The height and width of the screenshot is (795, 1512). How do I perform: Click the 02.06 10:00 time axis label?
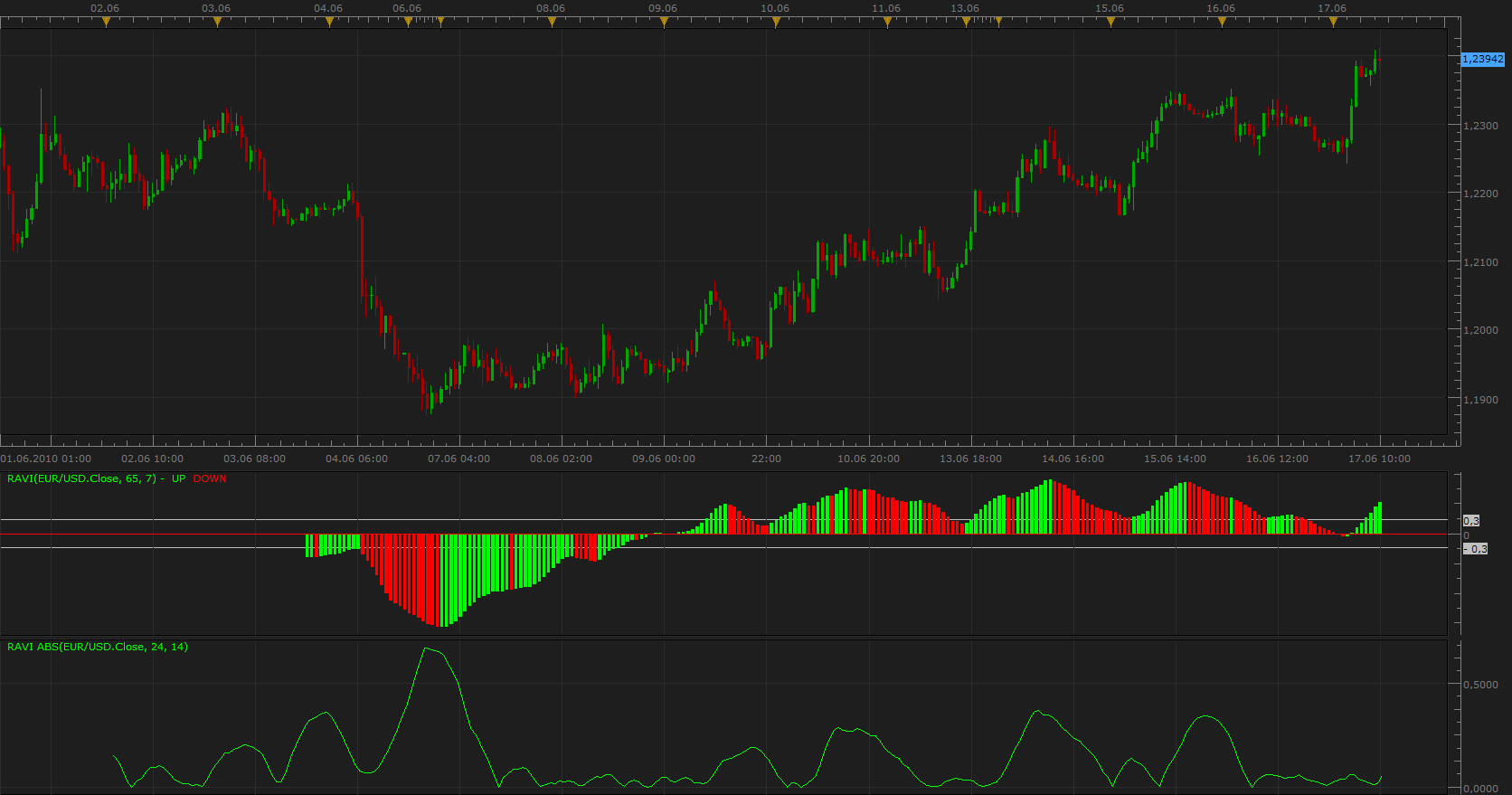153,459
